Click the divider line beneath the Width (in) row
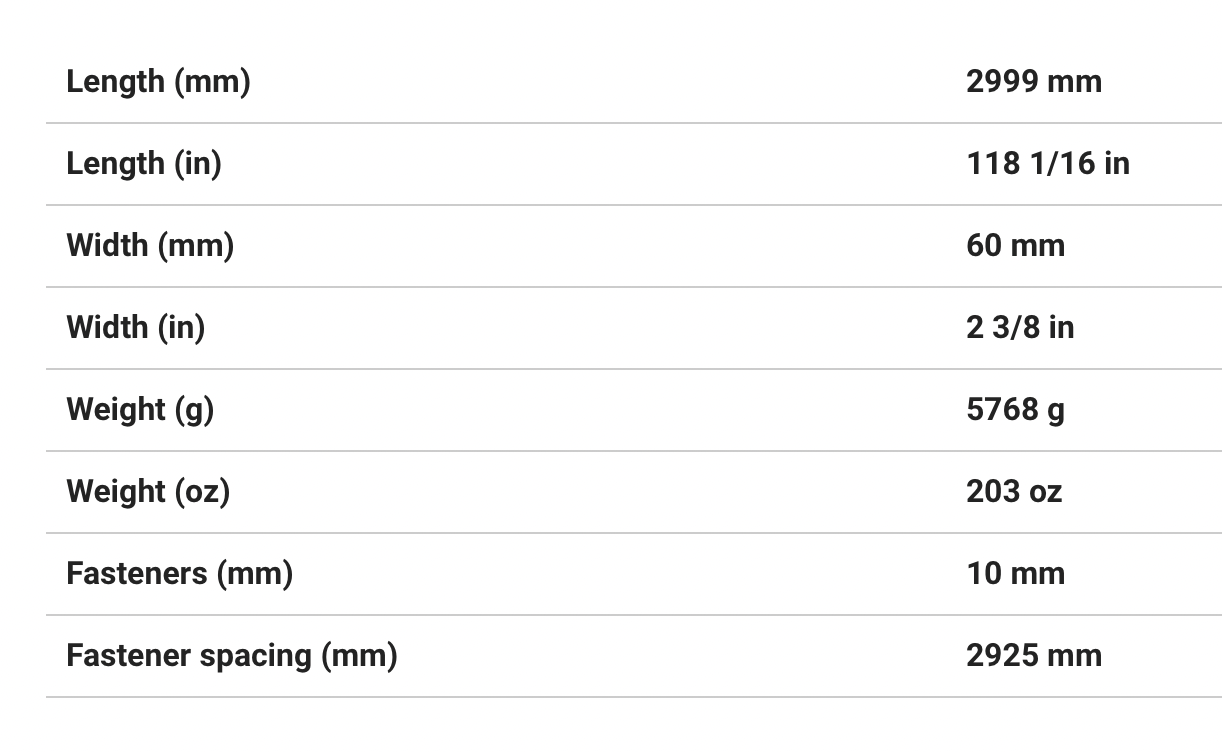Screen dimensions: 1222x752 tap(633, 369)
